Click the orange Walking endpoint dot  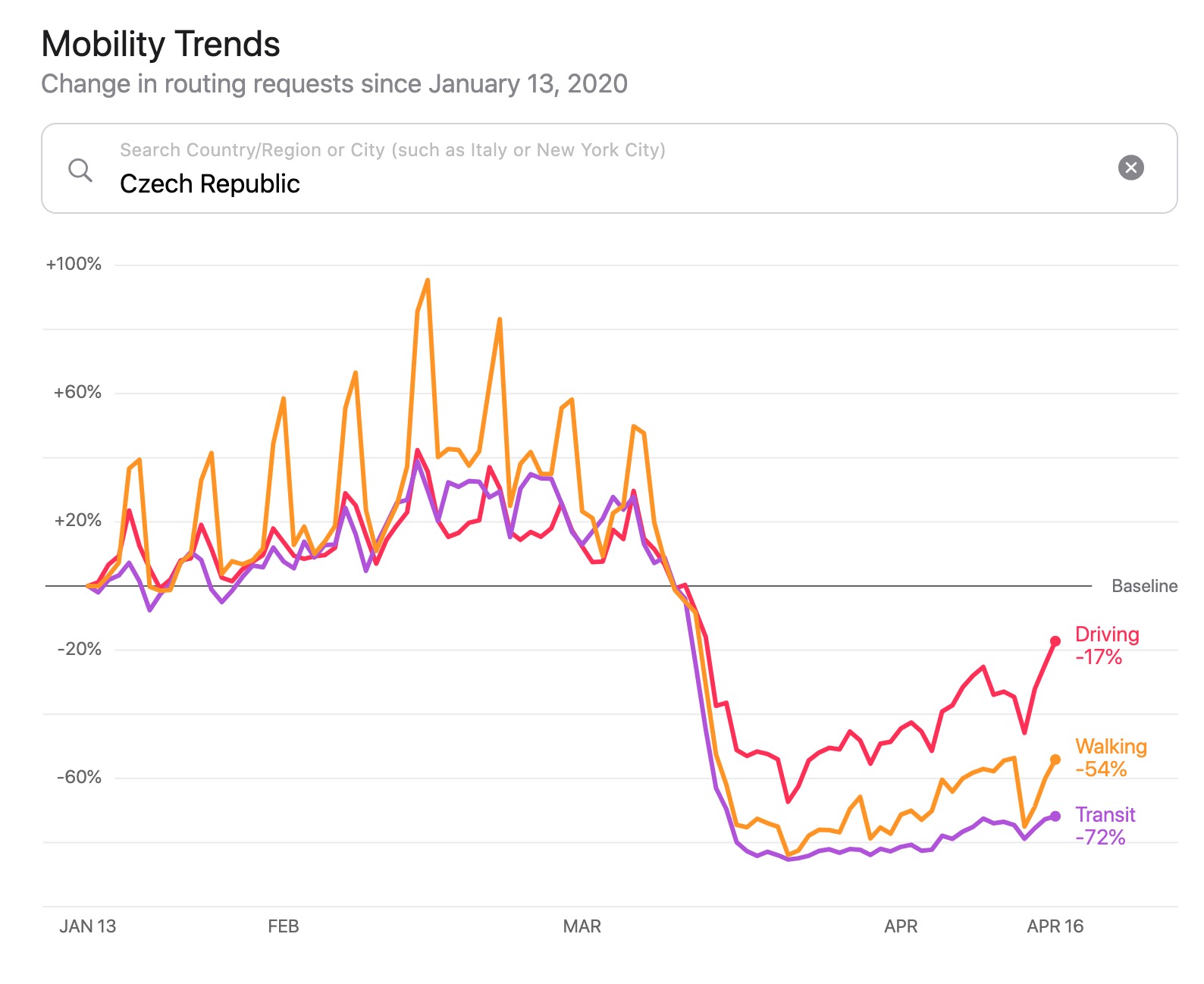click(1055, 760)
